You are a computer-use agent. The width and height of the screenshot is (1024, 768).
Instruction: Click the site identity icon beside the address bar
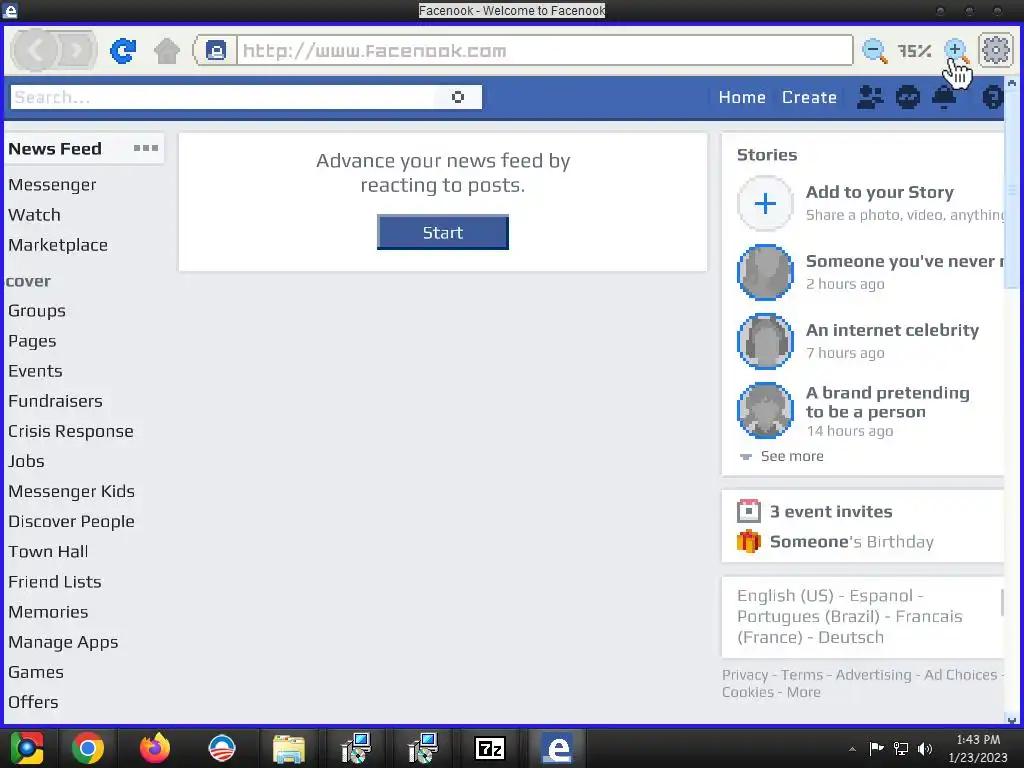point(216,50)
